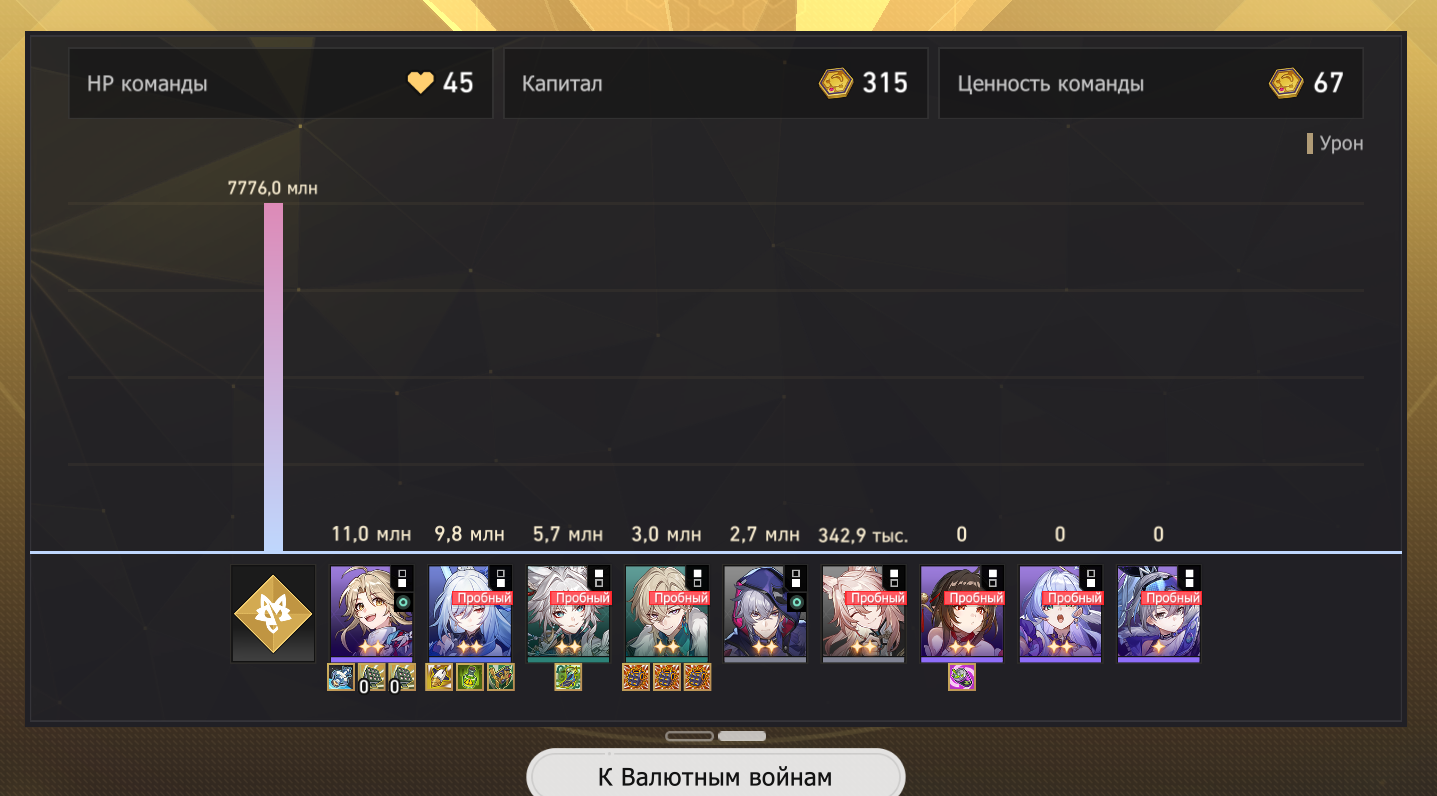Open the hooded gray-haired character with 2,7 млн
Image resolution: width=1437 pixels, height=796 pixels.
[x=765, y=614]
